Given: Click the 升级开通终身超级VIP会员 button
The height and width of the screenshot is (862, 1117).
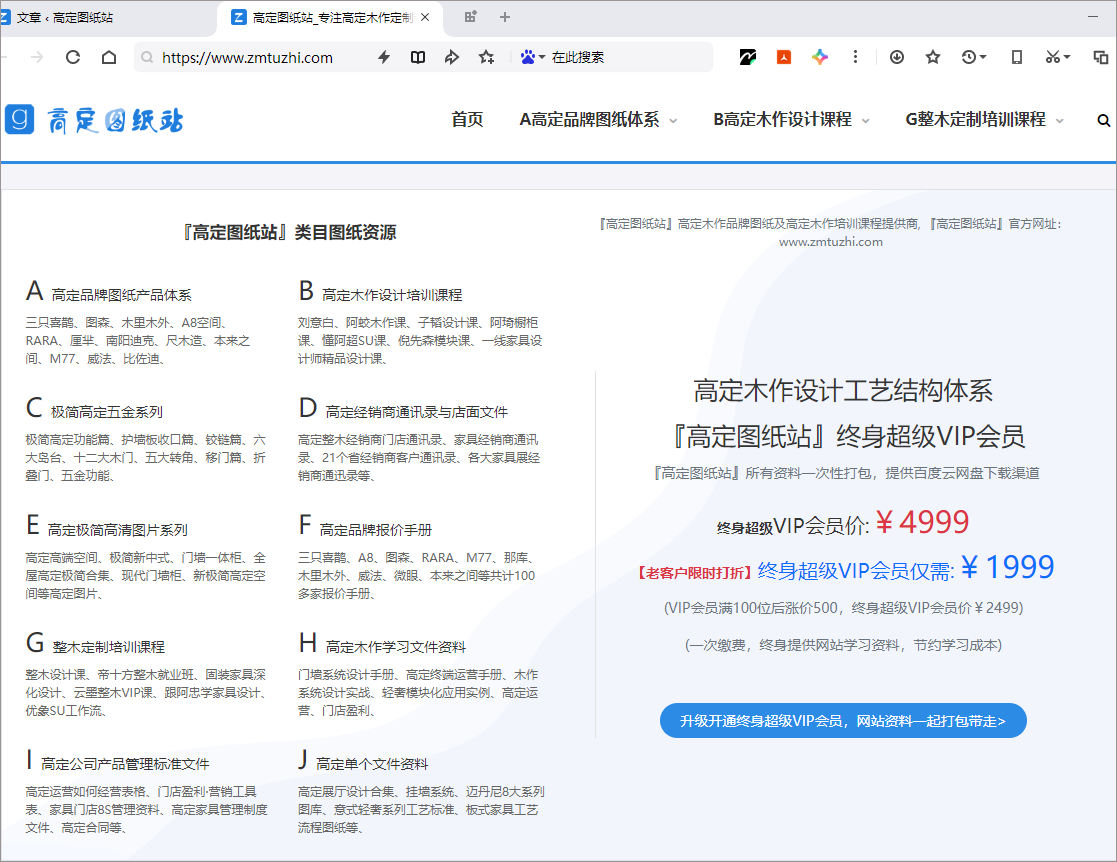Looking at the screenshot, I should [x=842, y=720].
